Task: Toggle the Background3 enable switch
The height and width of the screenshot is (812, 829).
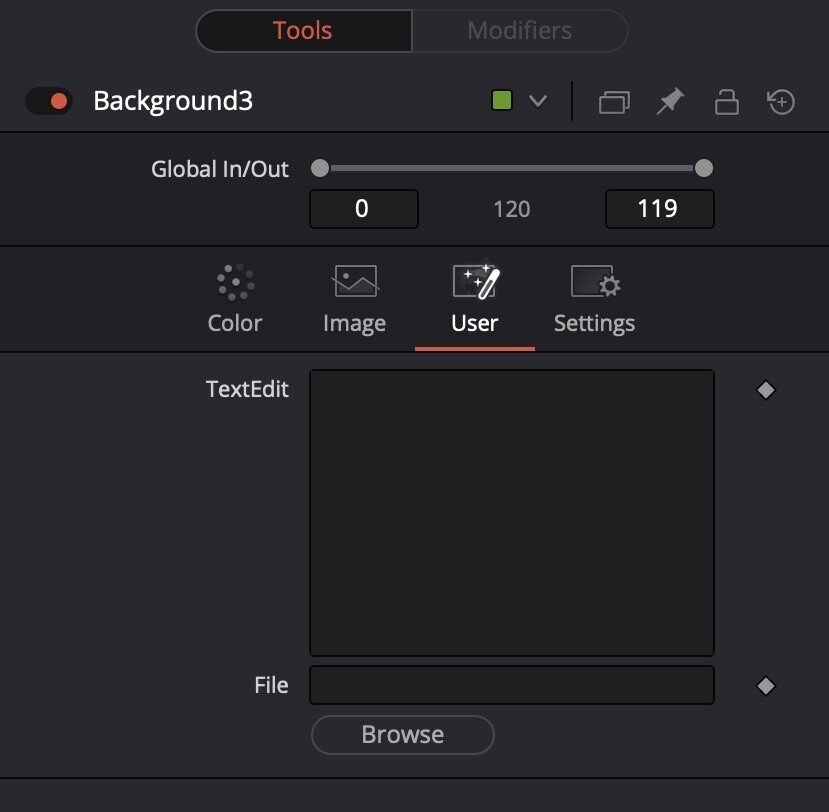Action: click(x=49, y=101)
